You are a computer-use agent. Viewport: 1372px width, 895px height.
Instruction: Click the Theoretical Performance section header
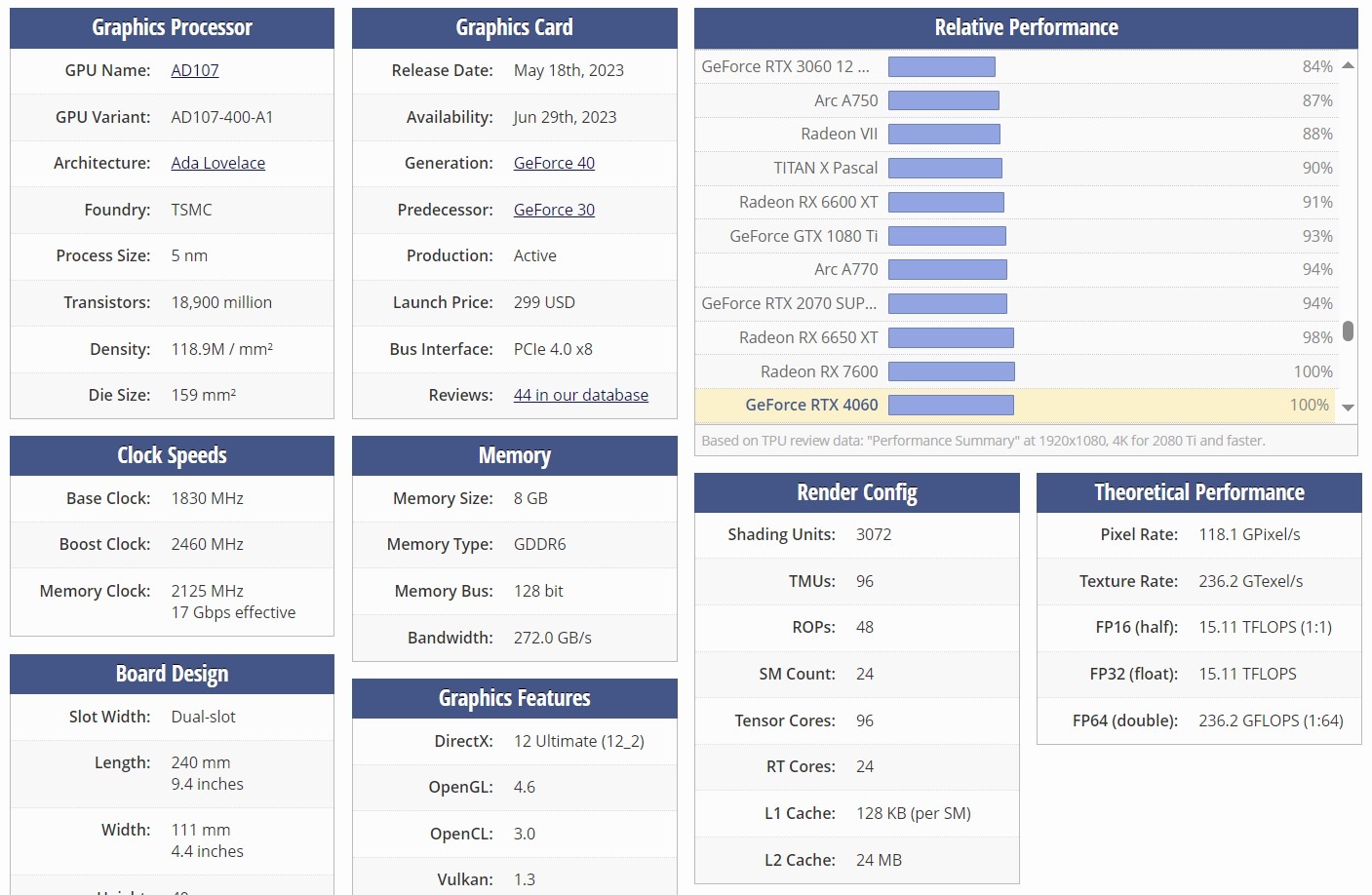click(x=1199, y=492)
